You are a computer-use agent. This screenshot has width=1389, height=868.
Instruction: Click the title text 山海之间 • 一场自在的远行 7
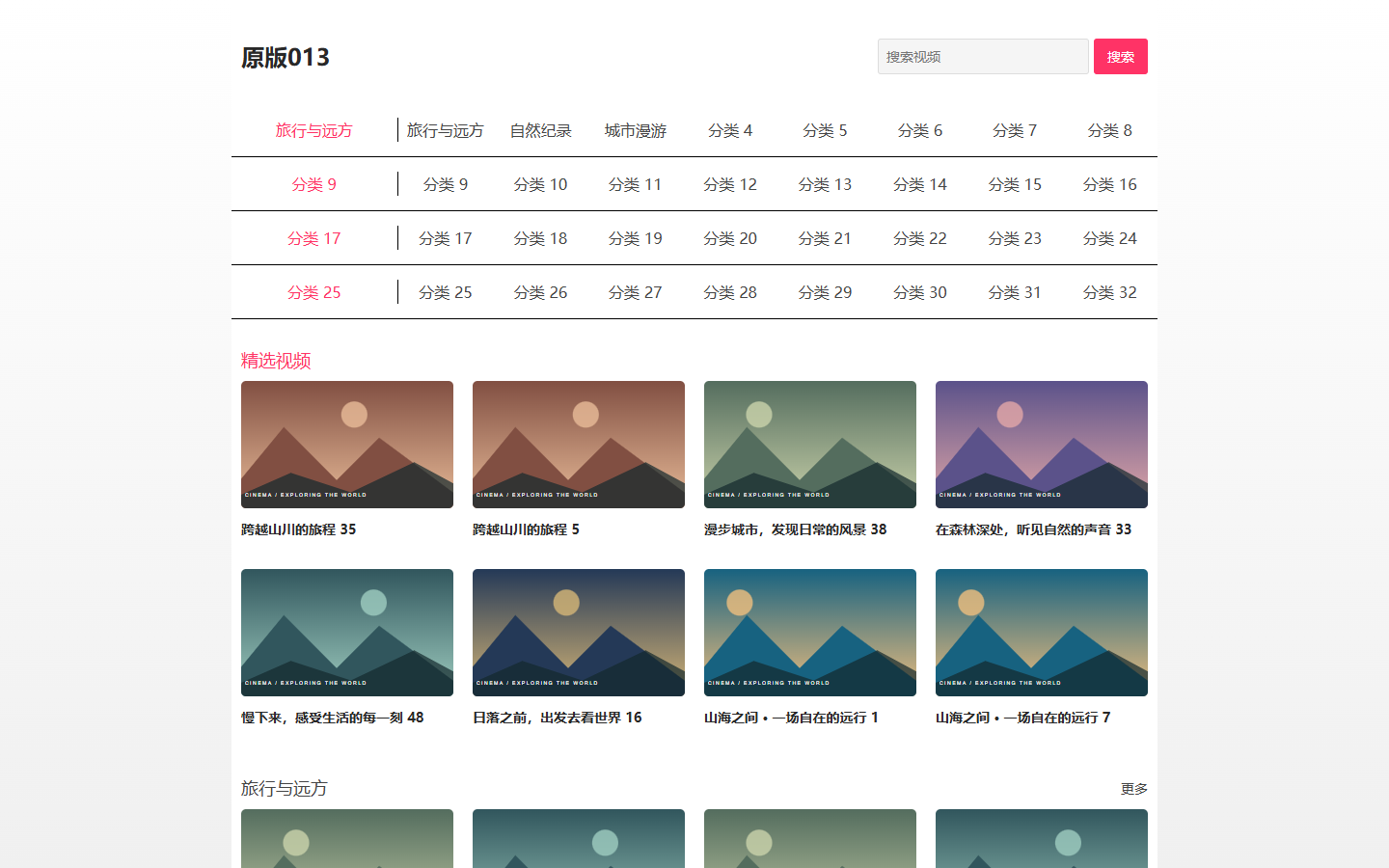pos(1023,718)
